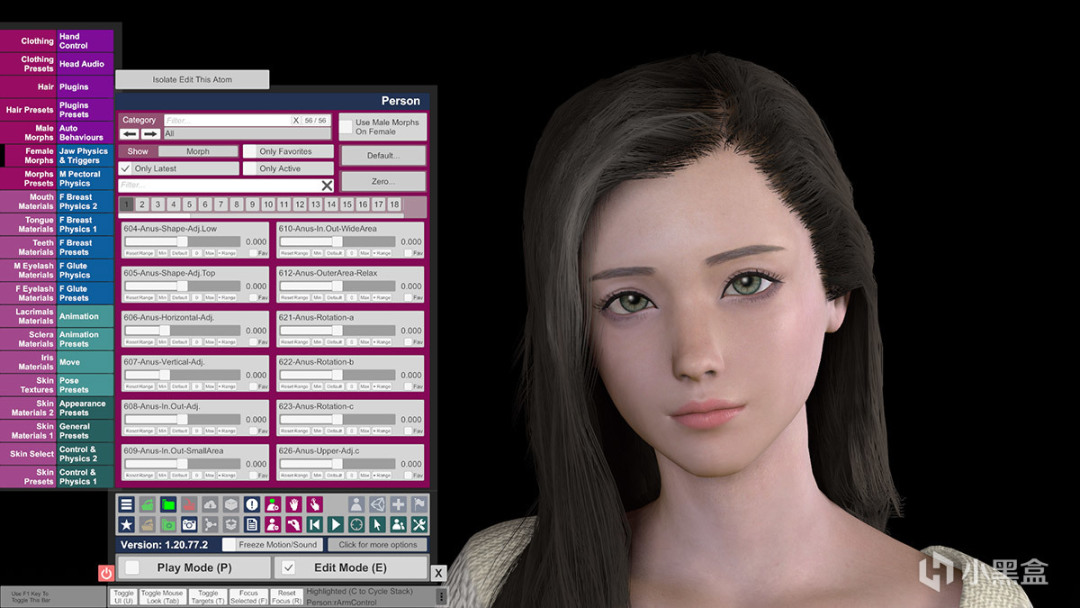Open the exclamation mark error log icon

click(x=252, y=505)
